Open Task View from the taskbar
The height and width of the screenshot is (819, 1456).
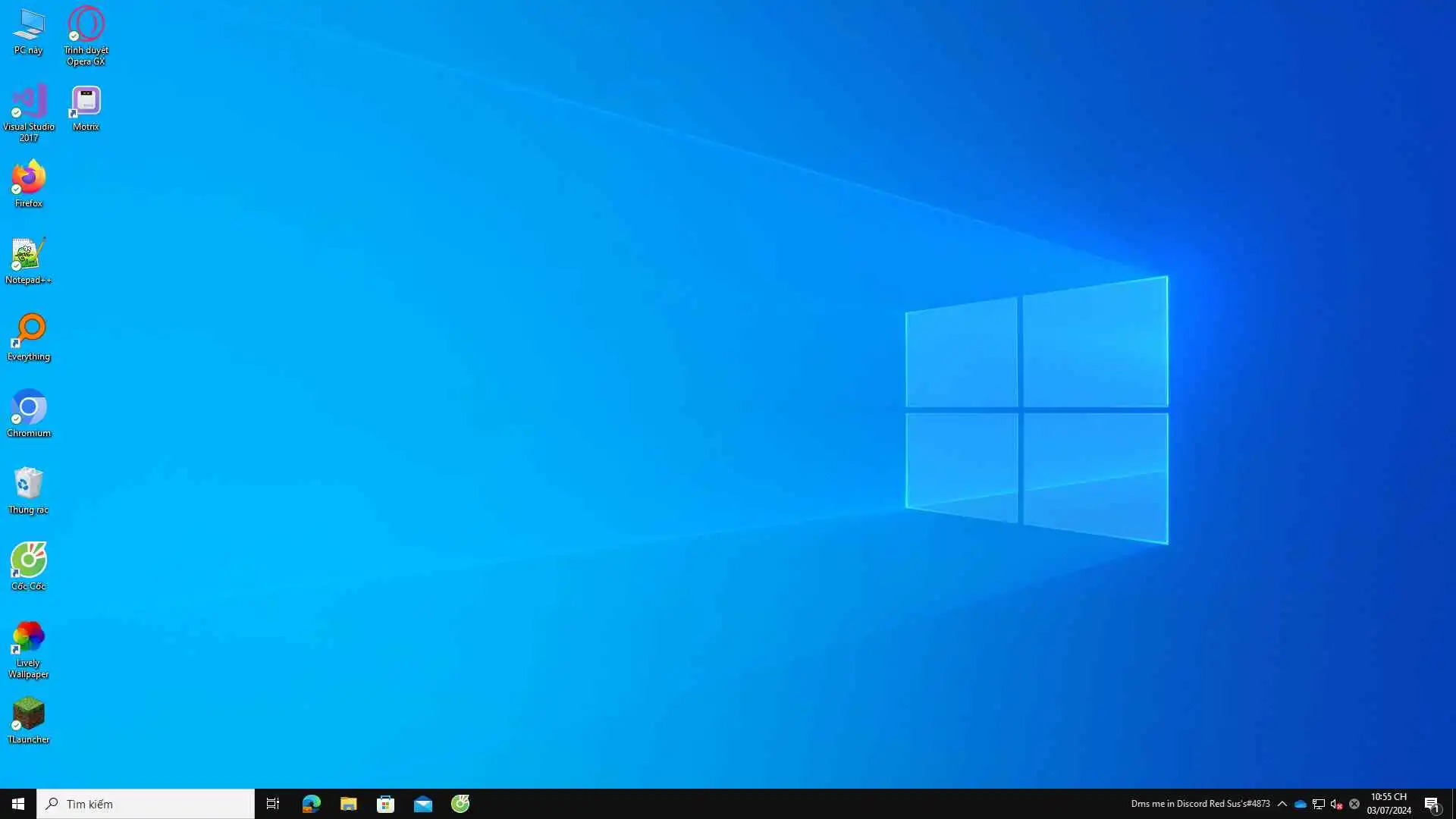pos(273,804)
